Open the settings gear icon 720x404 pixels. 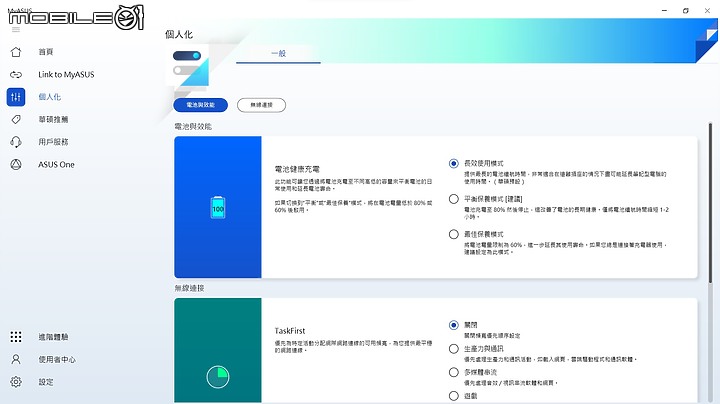coord(16,382)
